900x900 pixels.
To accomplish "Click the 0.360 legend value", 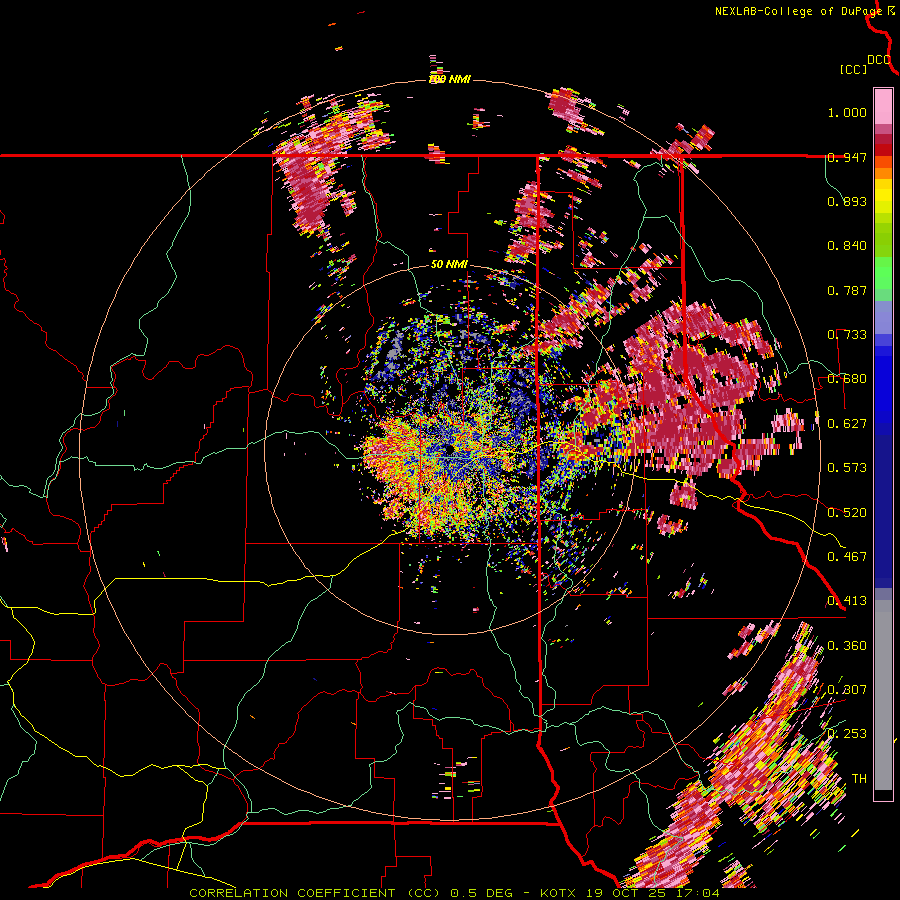I will point(847,646).
